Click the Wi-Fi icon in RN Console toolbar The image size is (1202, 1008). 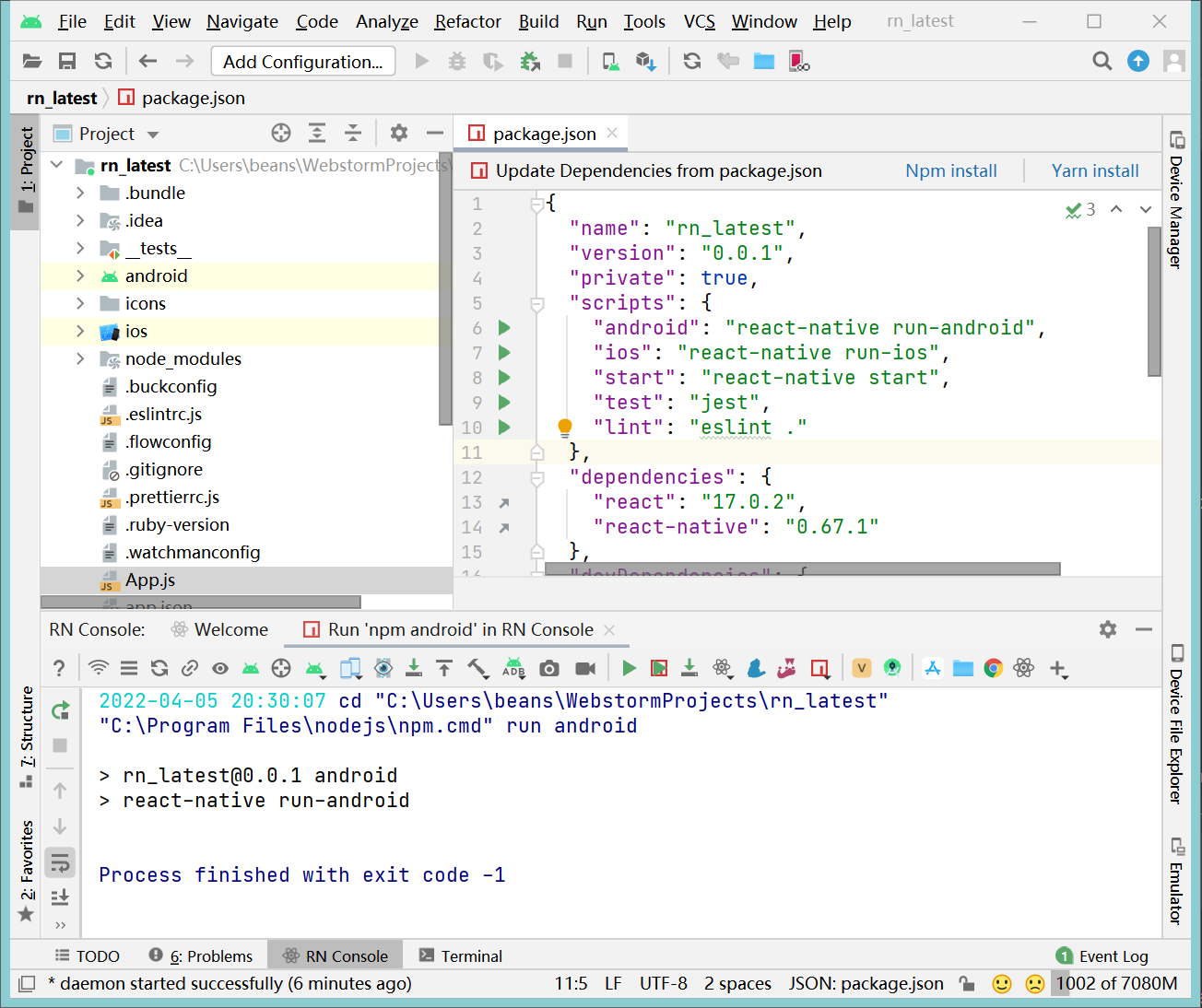pyautogui.click(x=98, y=668)
